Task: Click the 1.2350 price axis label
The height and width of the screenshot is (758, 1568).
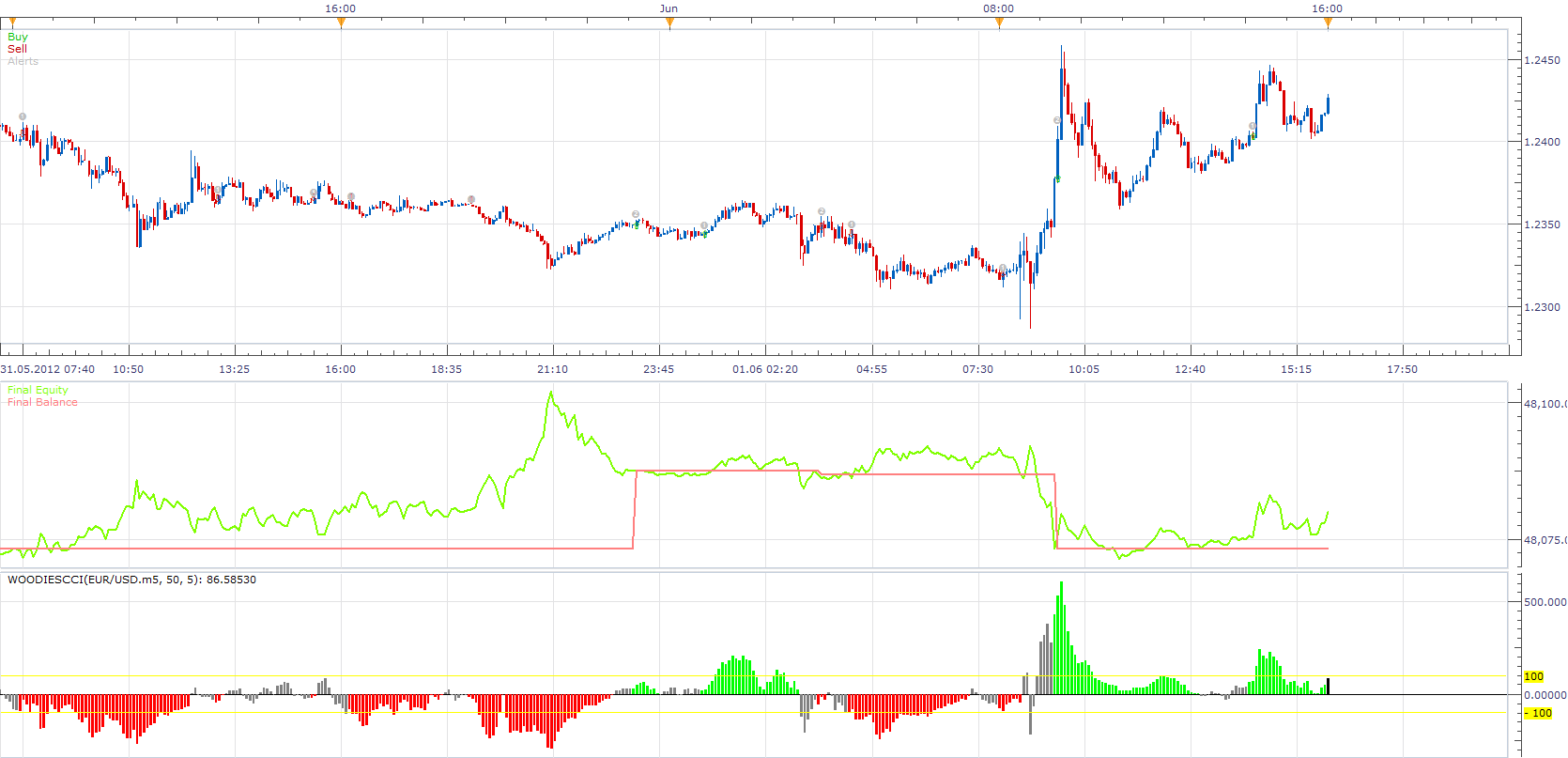Action: [x=1542, y=224]
